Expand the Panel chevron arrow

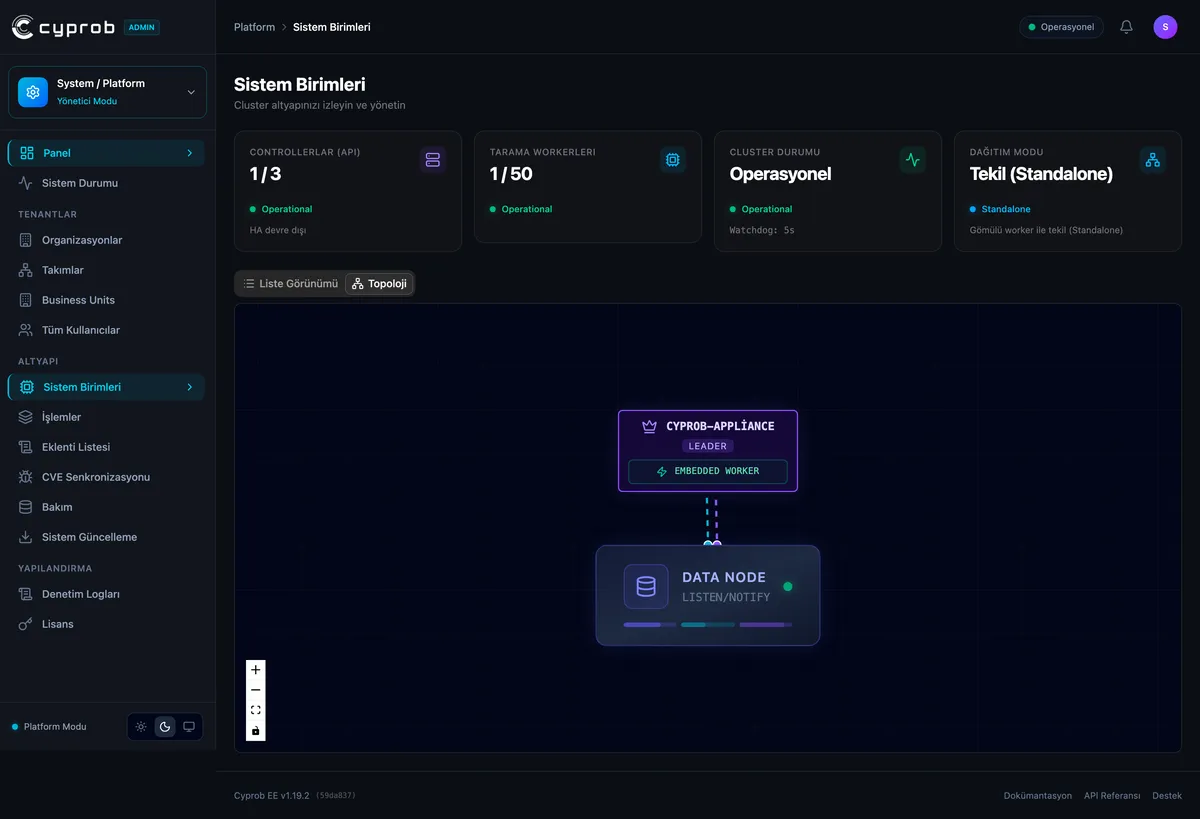tap(190, 153)
